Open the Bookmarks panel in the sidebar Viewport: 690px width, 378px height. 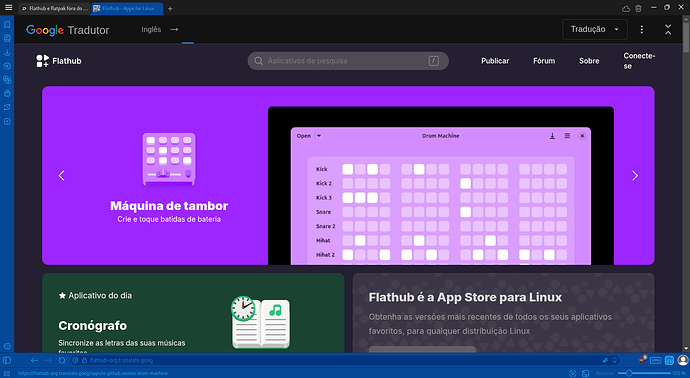(7, 25)
